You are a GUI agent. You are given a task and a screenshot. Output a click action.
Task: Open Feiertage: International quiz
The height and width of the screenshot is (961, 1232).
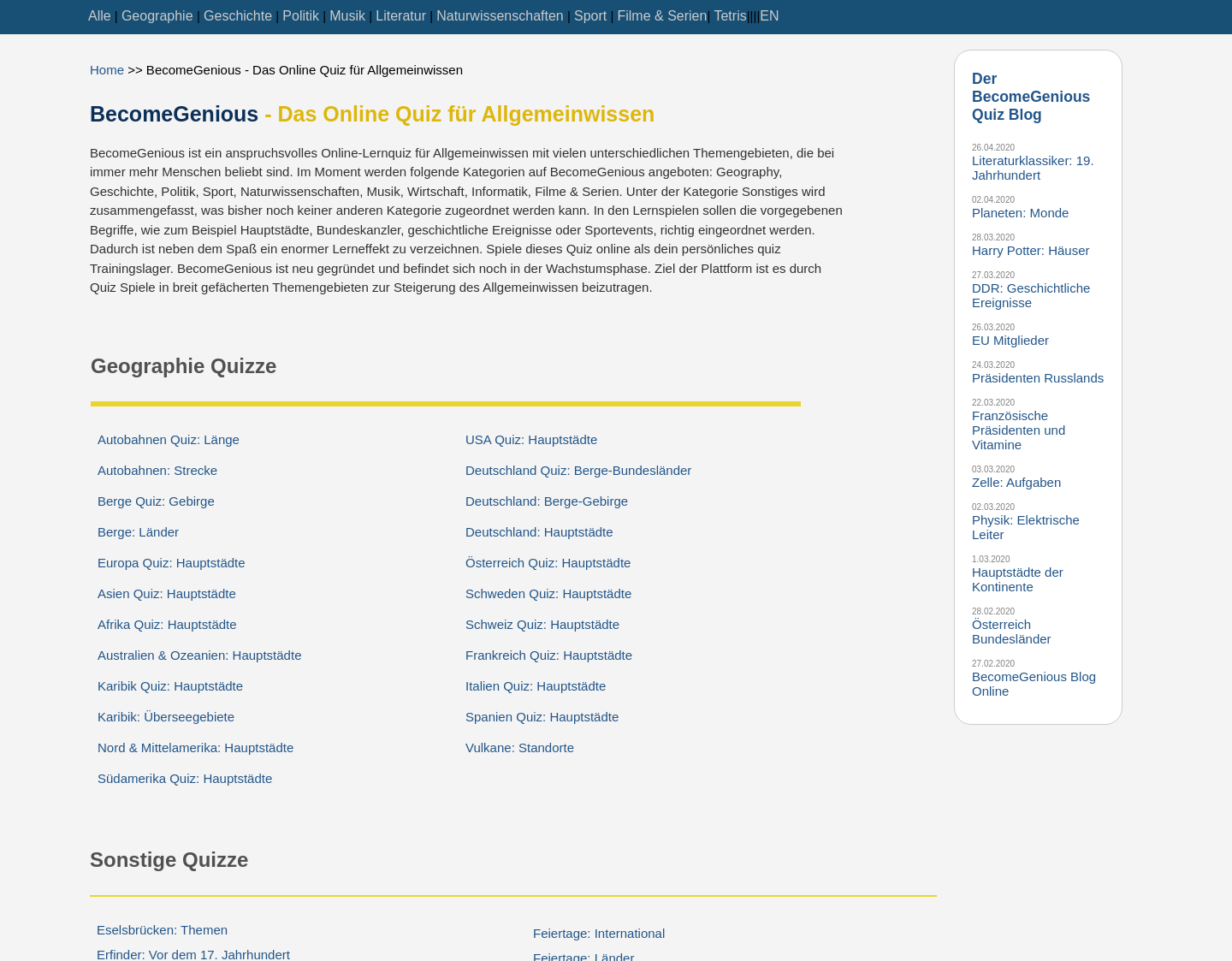click(x=599, y=934)
